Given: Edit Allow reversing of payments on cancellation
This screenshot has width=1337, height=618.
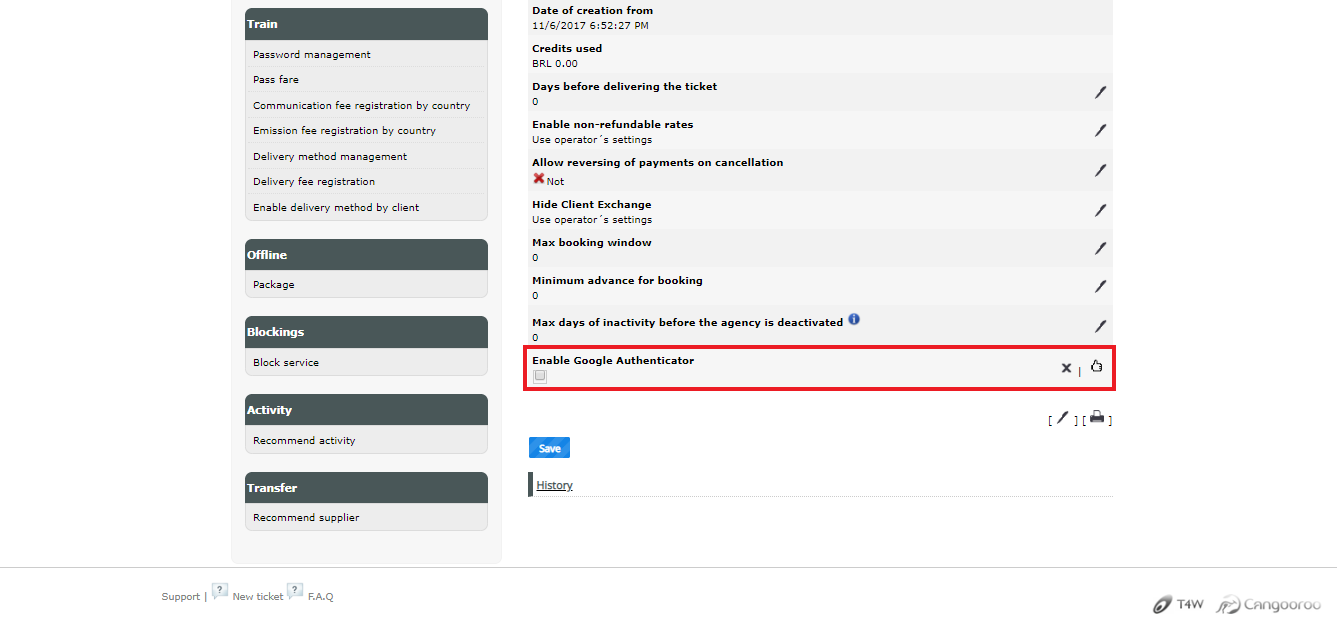Looking at the screenshot, I should tap(1100, 170).
